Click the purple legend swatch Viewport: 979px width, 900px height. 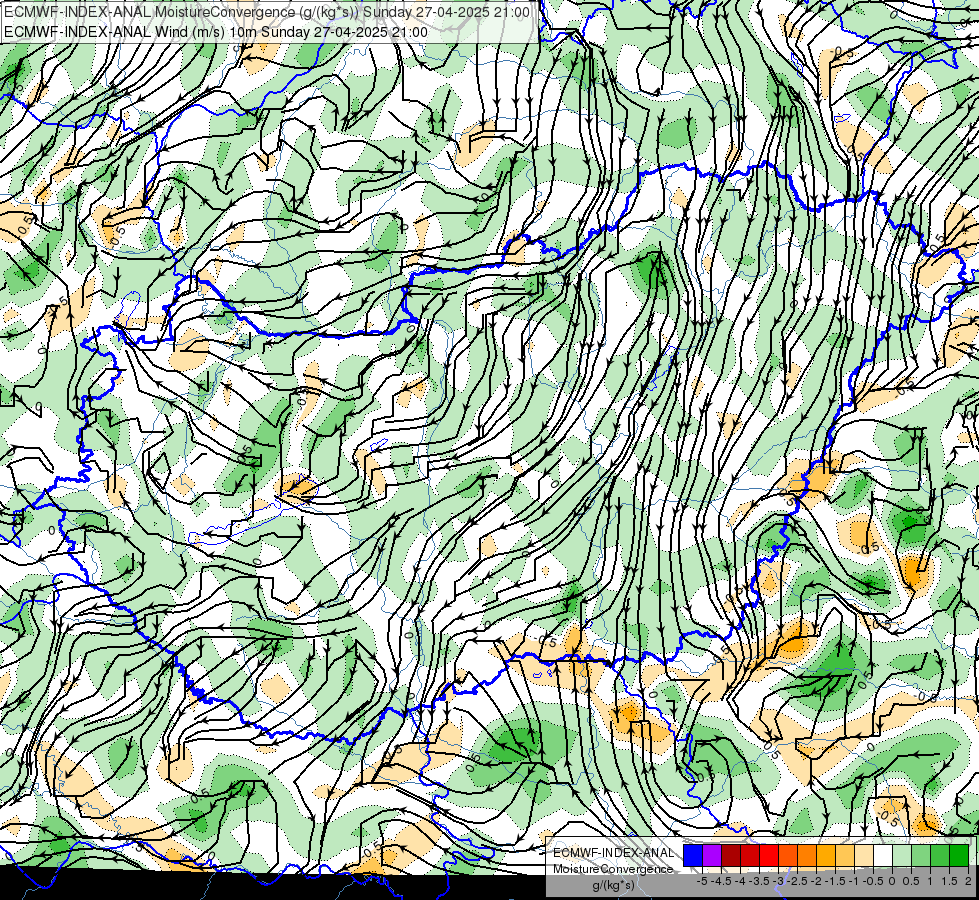[x=712, y=856]
